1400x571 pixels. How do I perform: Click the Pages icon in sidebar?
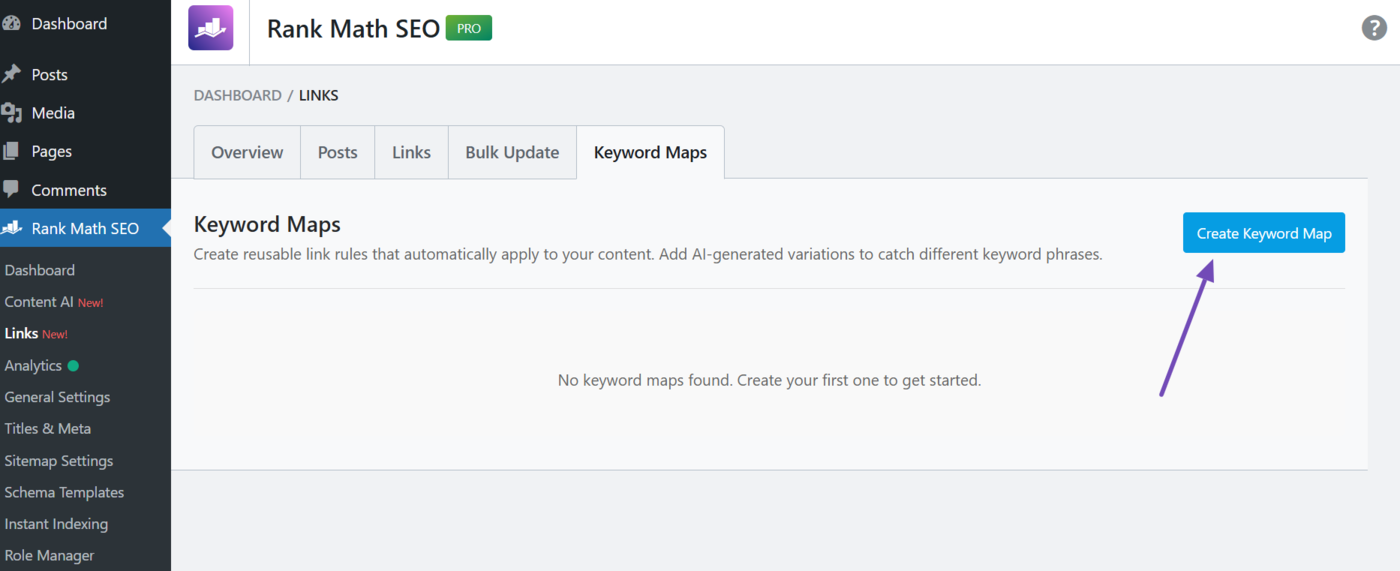pos(11,151)
